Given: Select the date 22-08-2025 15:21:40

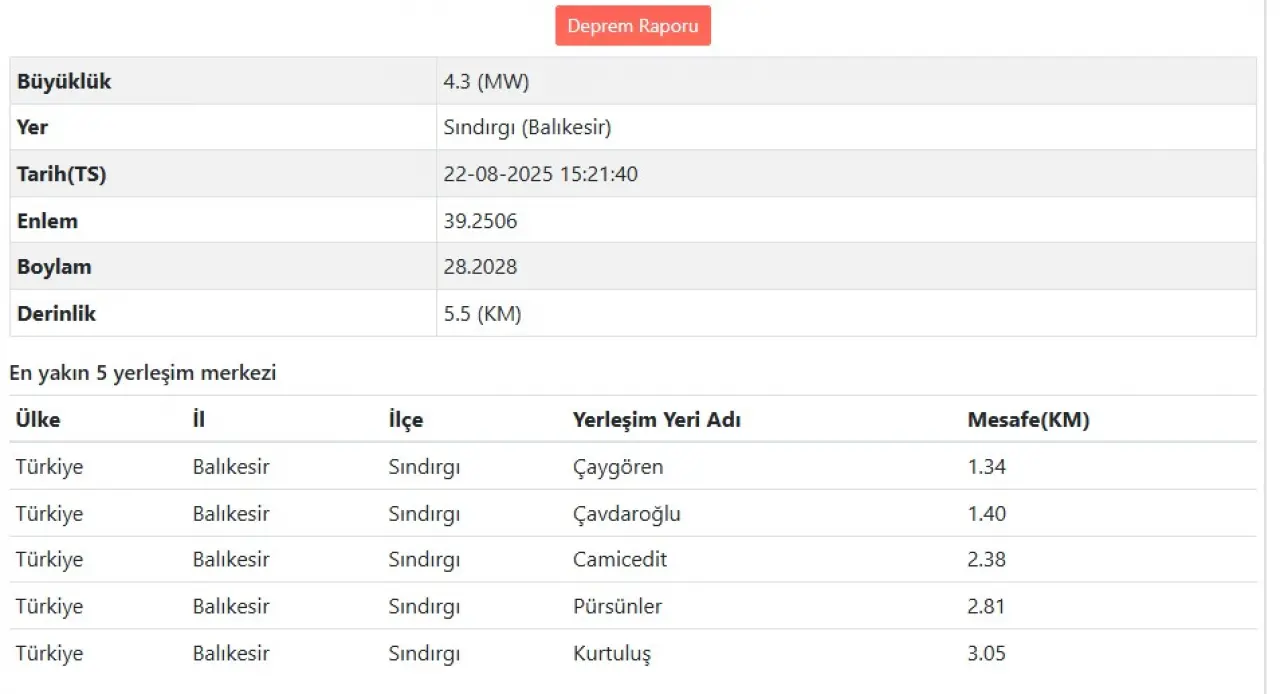Looking at the screenshot, I should (540, 174).
